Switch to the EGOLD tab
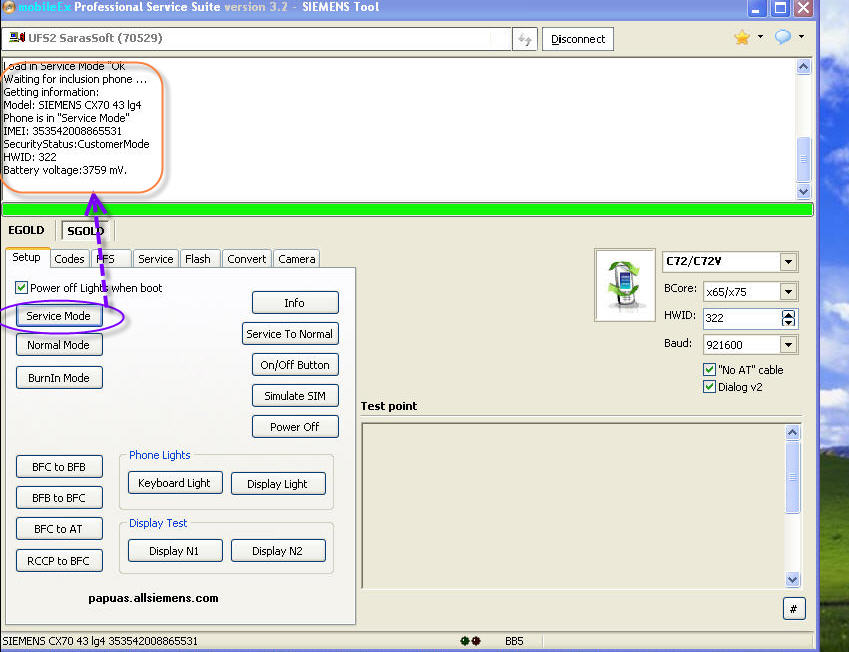 tap(26, 230)
